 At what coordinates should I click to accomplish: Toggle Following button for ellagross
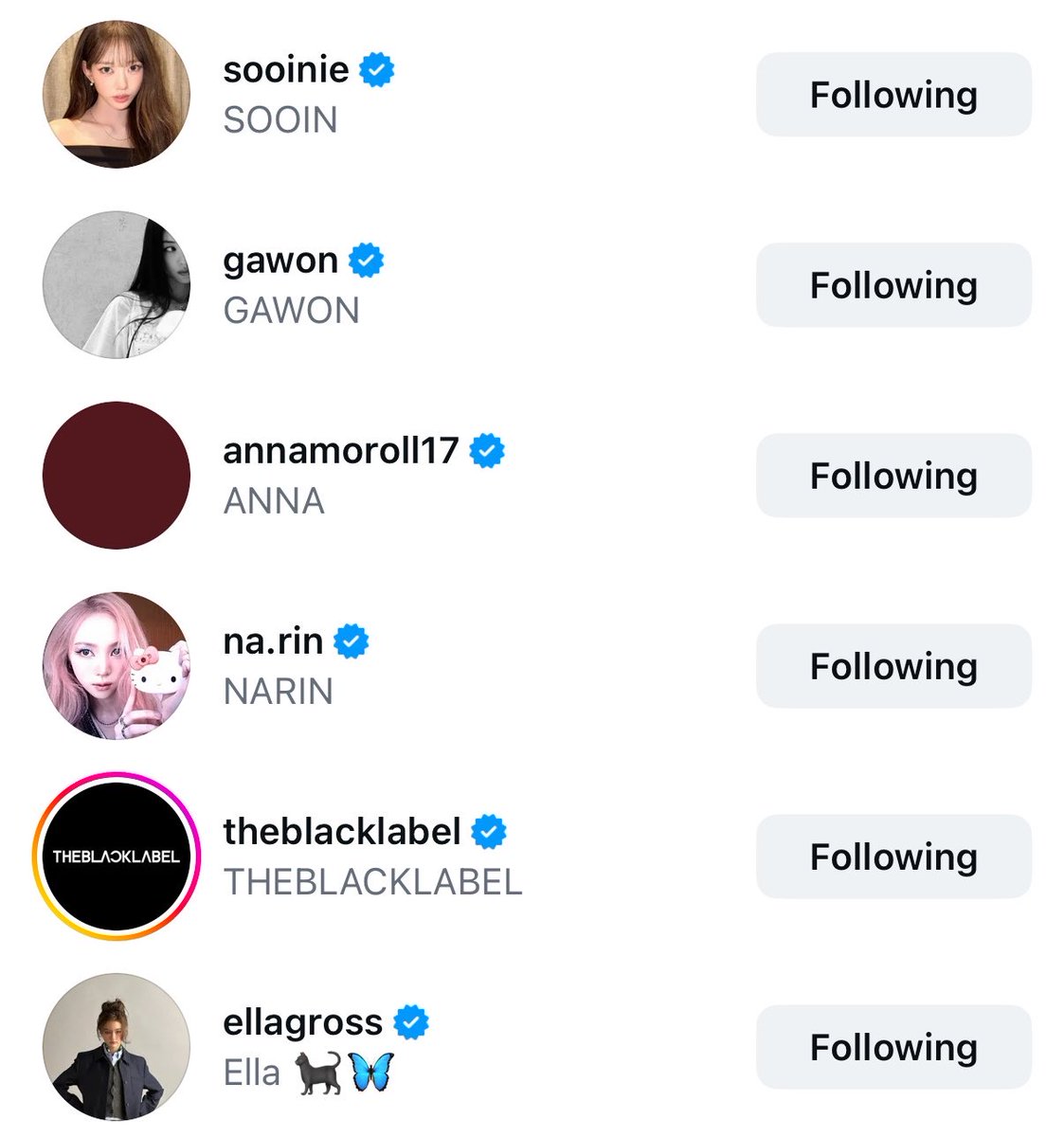click(x=893, y=1047)
